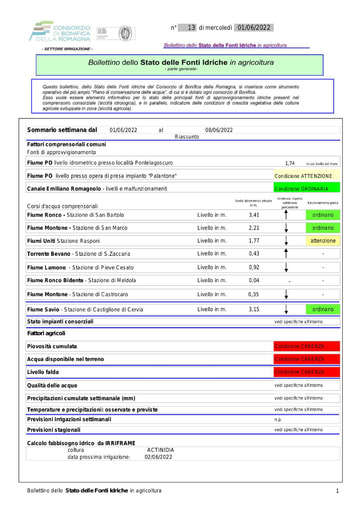Select the header date field 01/06/2022
362x512 pixels.
point(254,27)
